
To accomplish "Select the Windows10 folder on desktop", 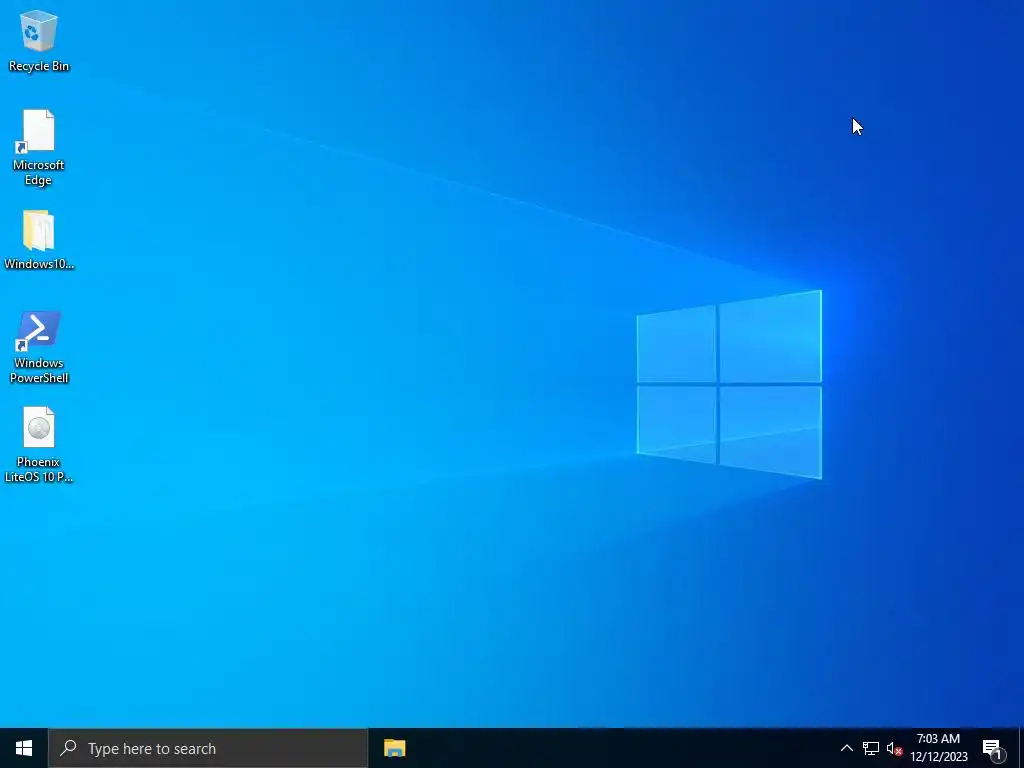I will tap(39, 240).
